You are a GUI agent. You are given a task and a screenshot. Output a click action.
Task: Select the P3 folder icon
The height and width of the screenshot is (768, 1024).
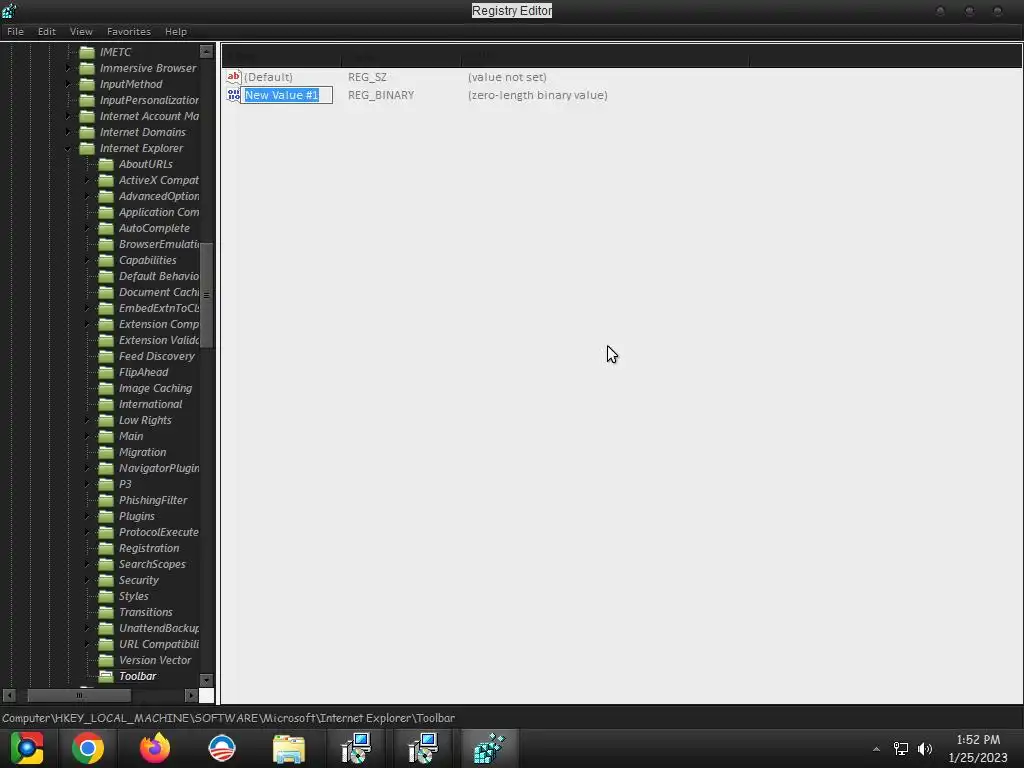(106, 484)
